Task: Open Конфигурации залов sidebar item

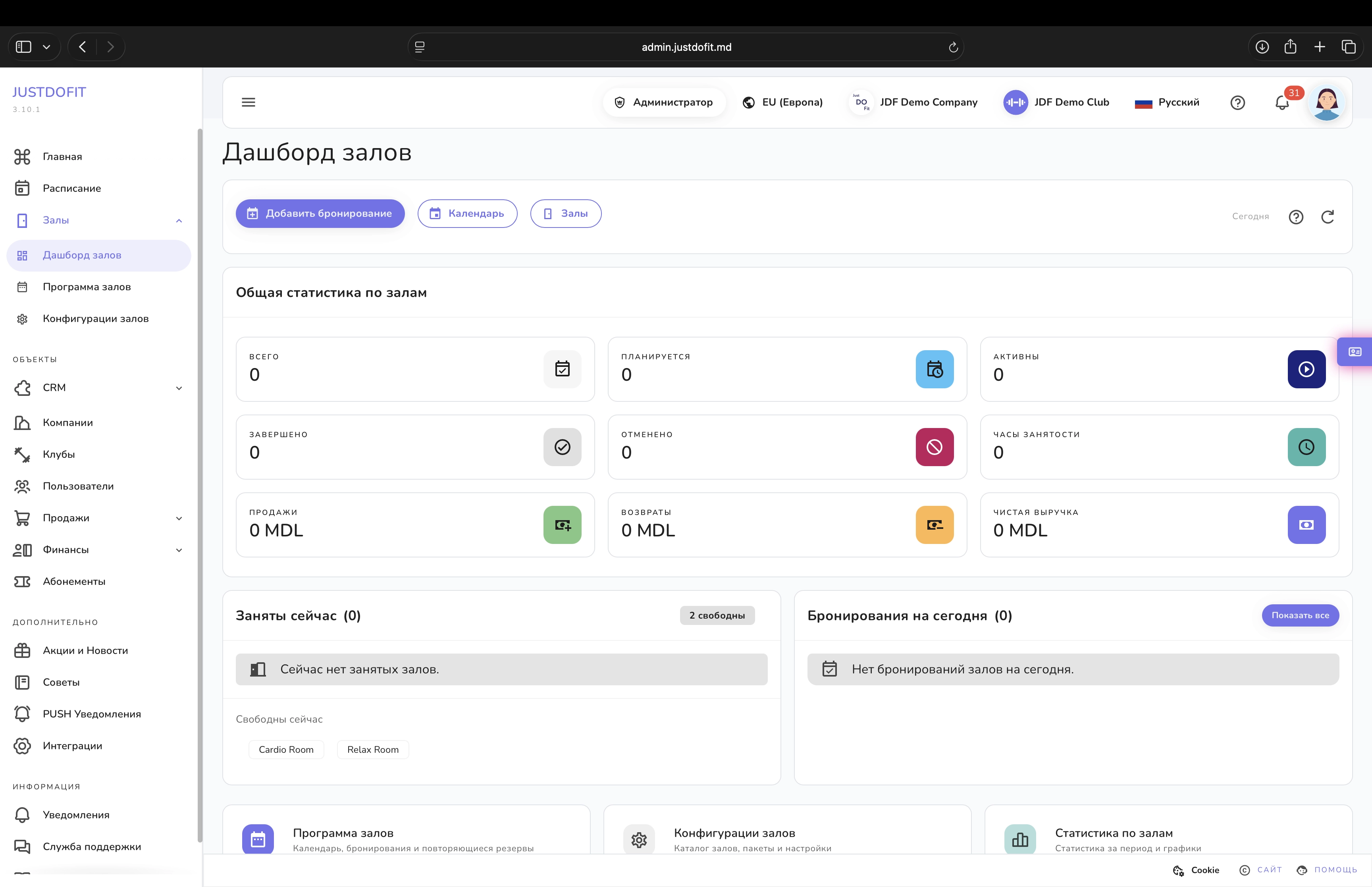Action: coord(99,318)
